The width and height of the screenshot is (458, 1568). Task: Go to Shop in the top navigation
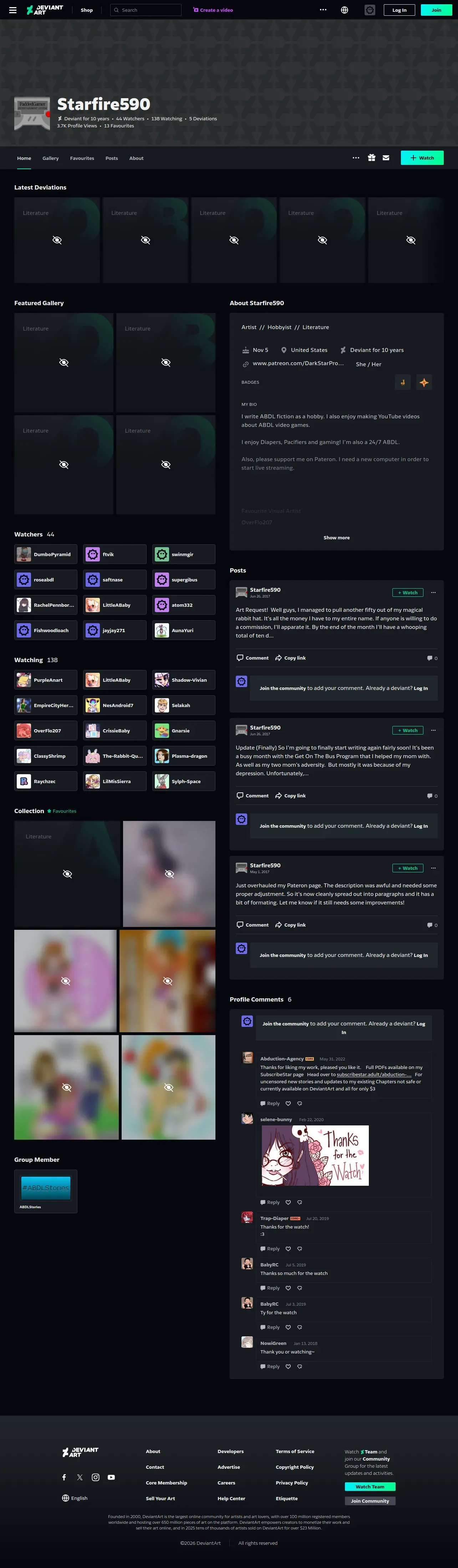[x=87, y=10]
